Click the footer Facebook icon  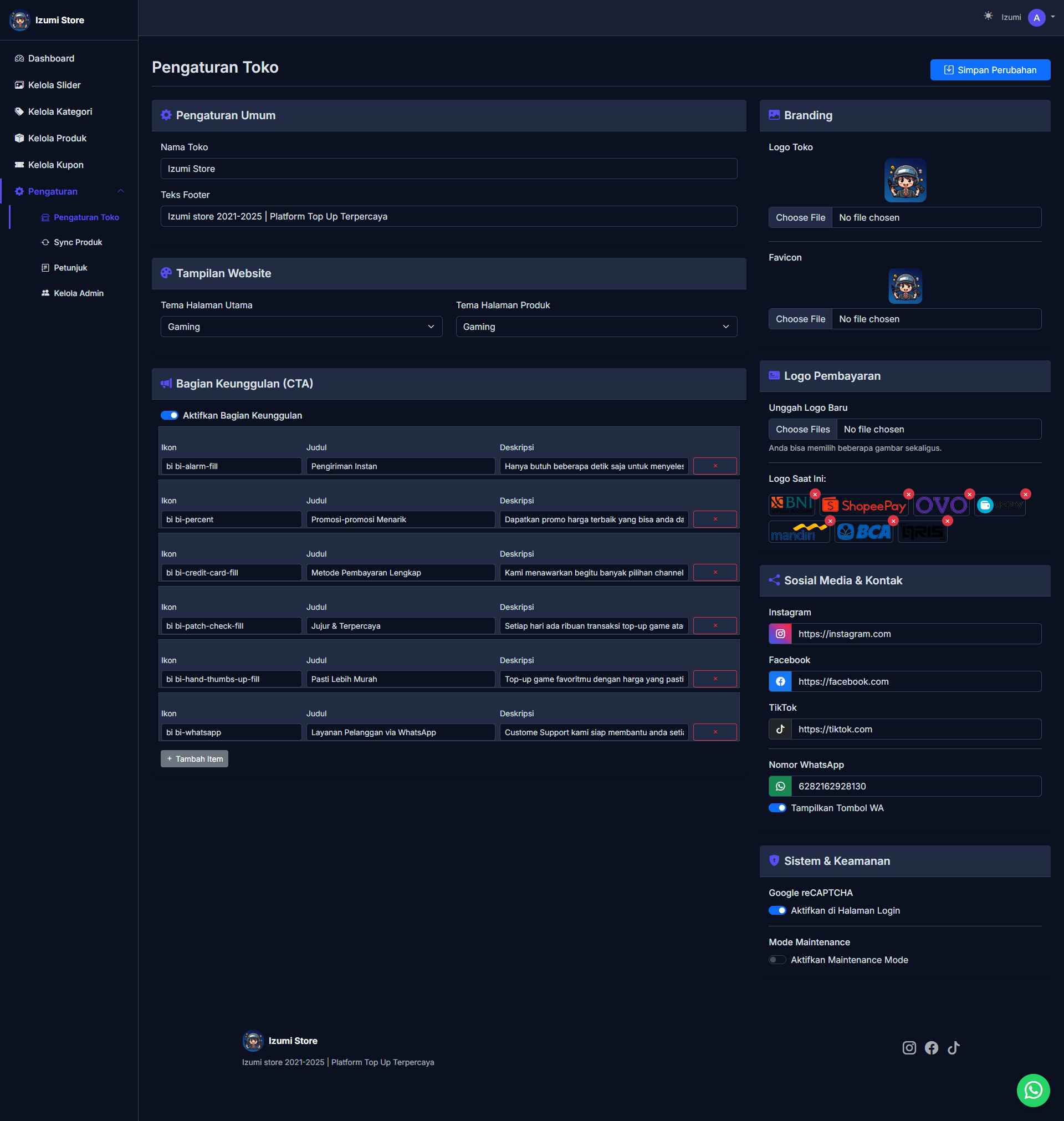point(930,1047)
